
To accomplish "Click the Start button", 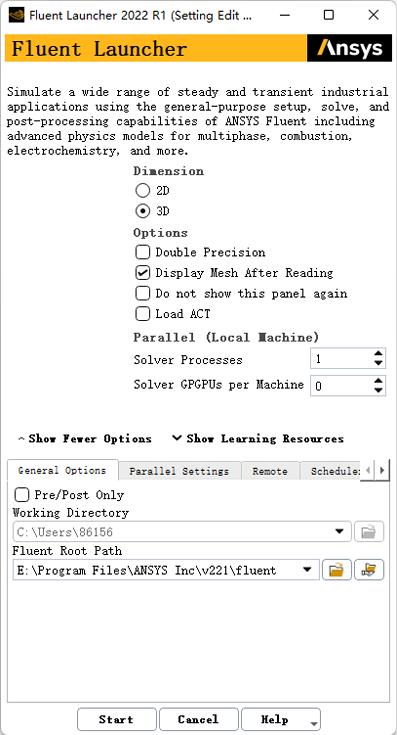I will pyautogui.click(x=116, y=720).
